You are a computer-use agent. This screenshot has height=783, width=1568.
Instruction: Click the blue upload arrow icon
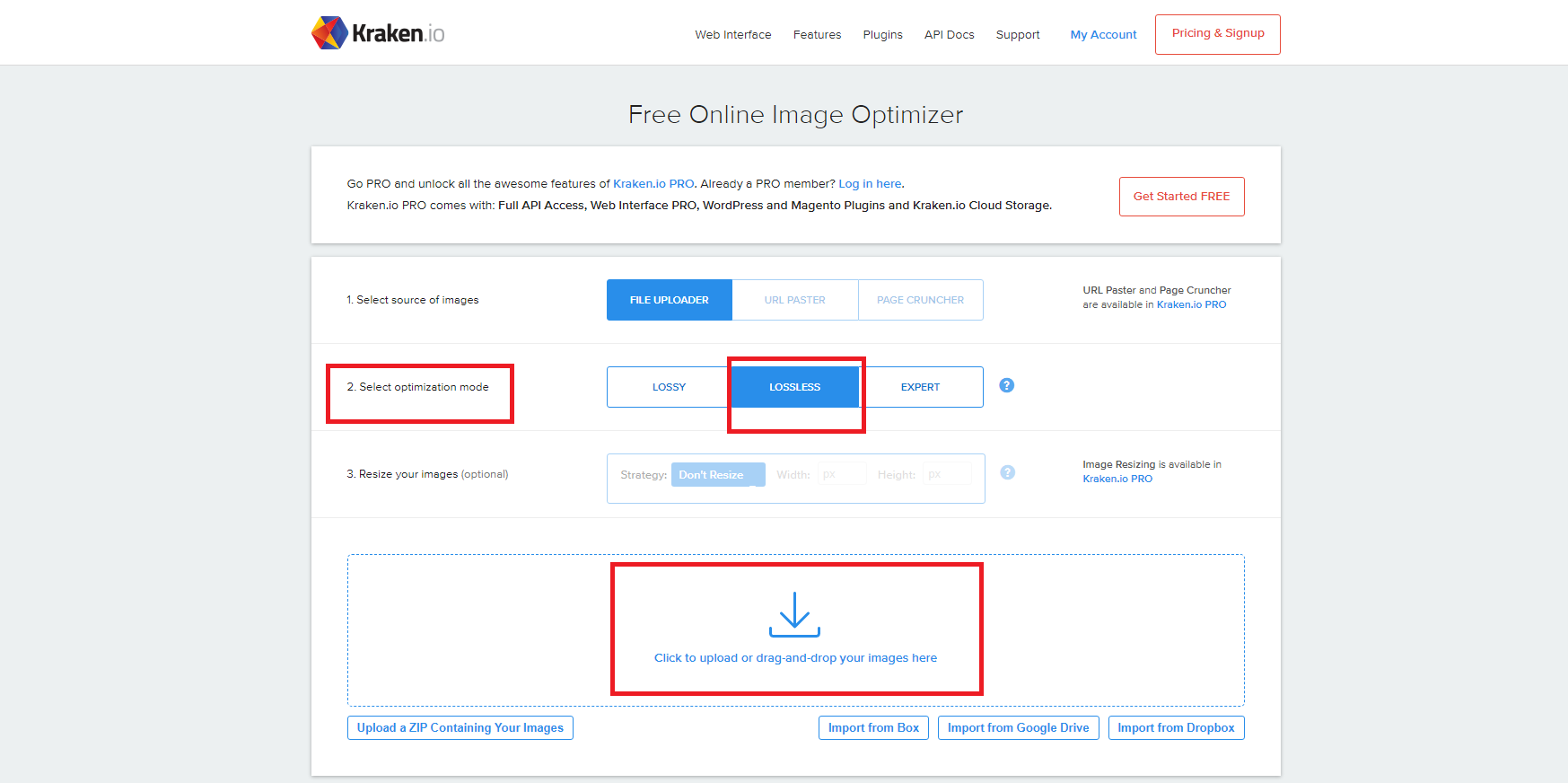click(794, 614)
